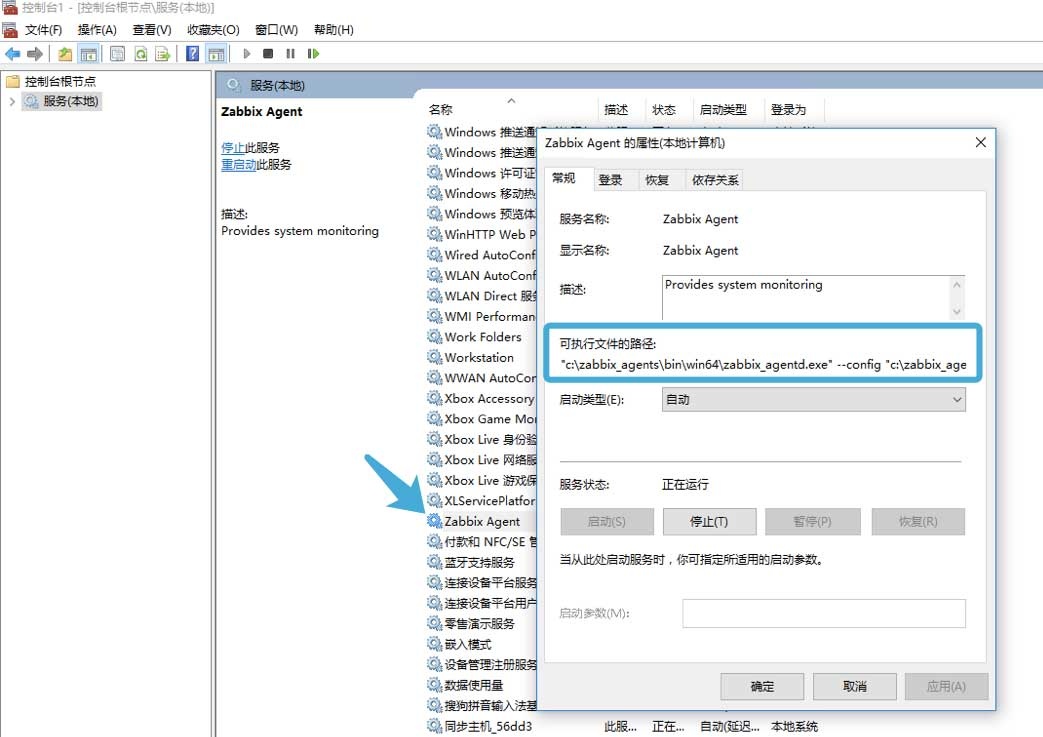Open the 窗口(W) menu
The image size is (1043, 737).
point(276,30)
